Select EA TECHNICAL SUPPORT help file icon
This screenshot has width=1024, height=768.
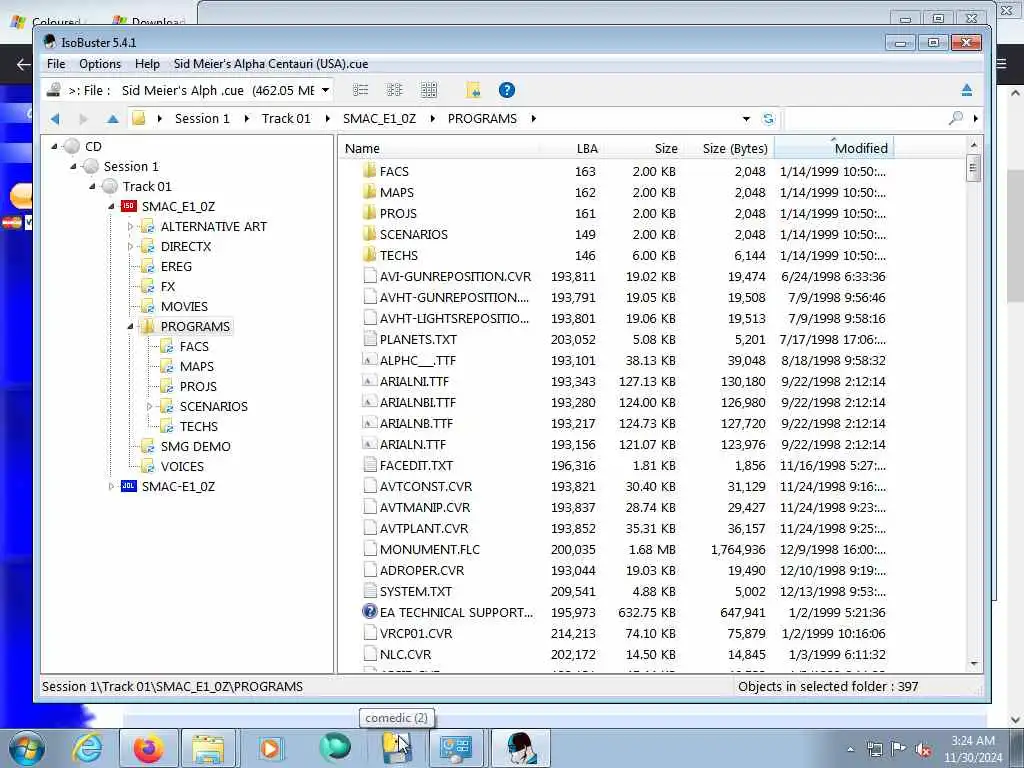click(370, 611)
